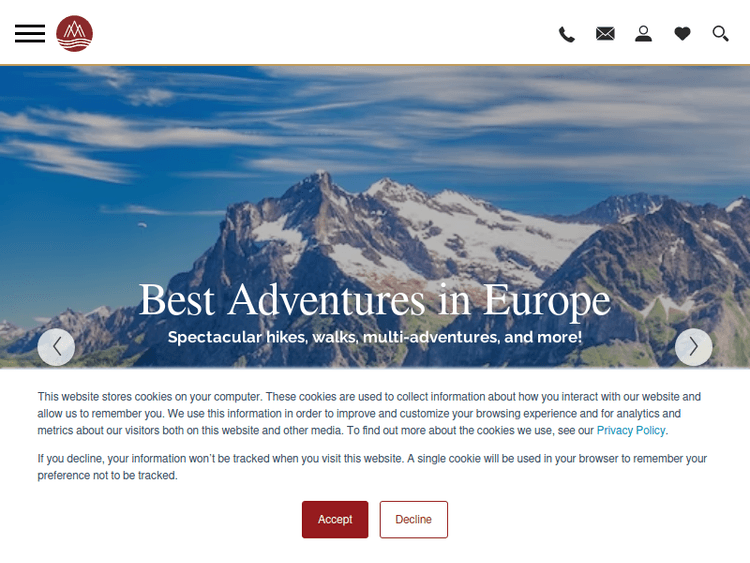
Task: Open the email envelope icon
Action: [605, 33]
